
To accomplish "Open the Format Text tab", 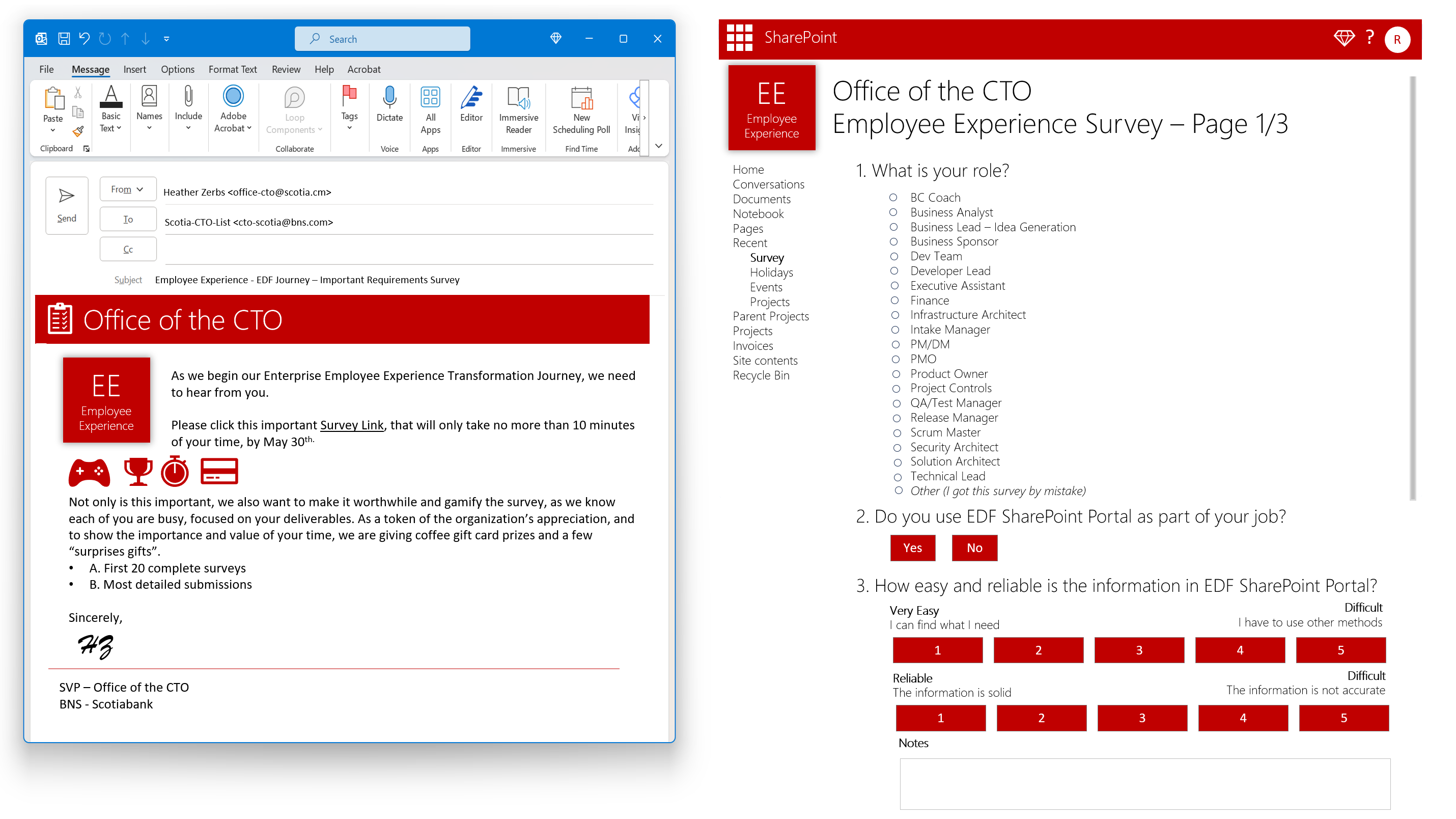I will (232, 69).
